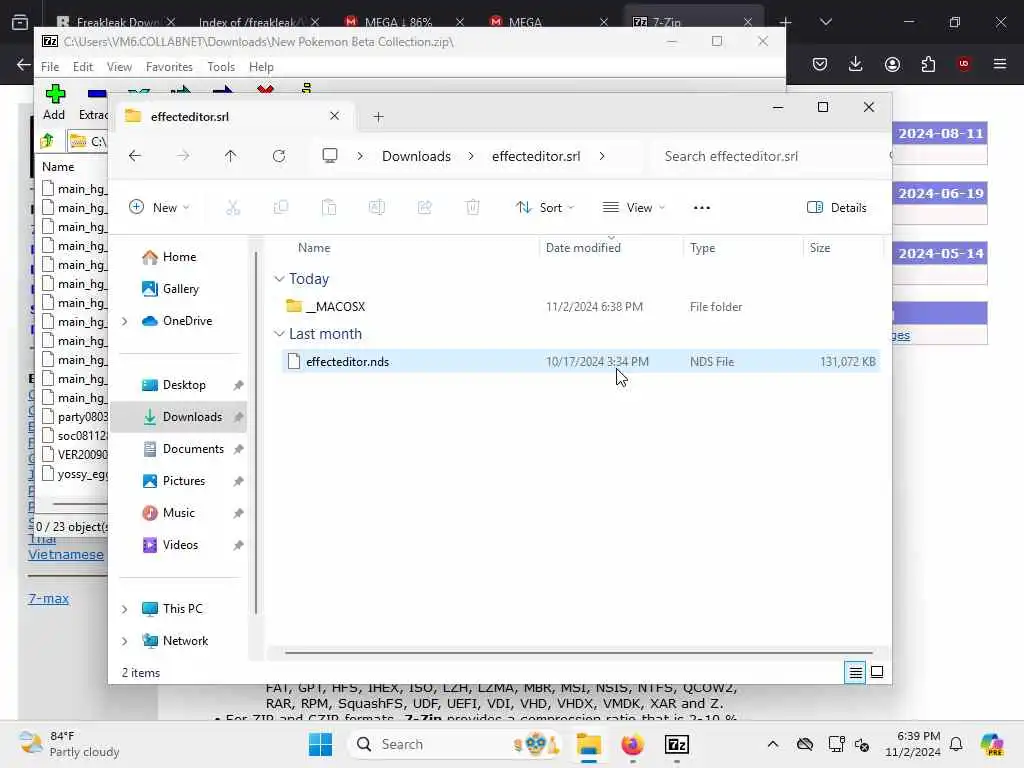Open a new Explorer tab with plus
1024x768 pixels.
(378, 117)
